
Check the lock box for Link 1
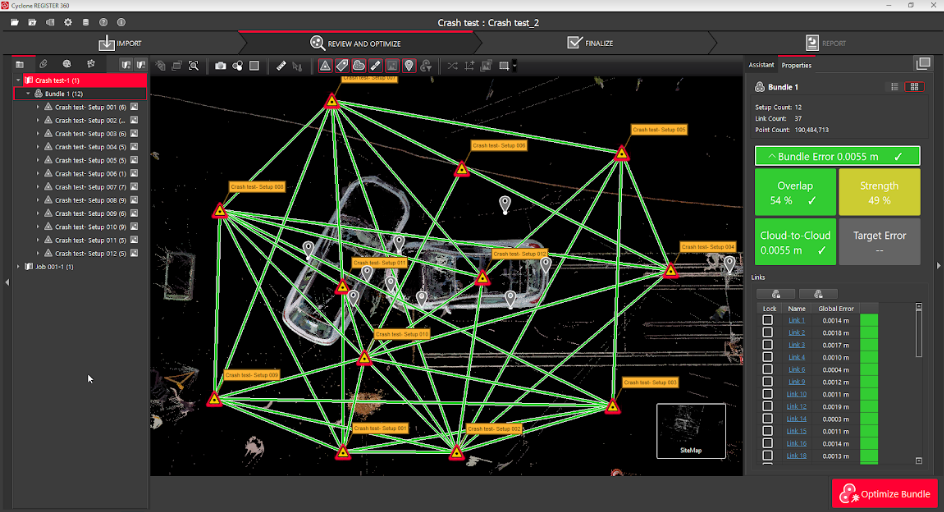[768, 320]
